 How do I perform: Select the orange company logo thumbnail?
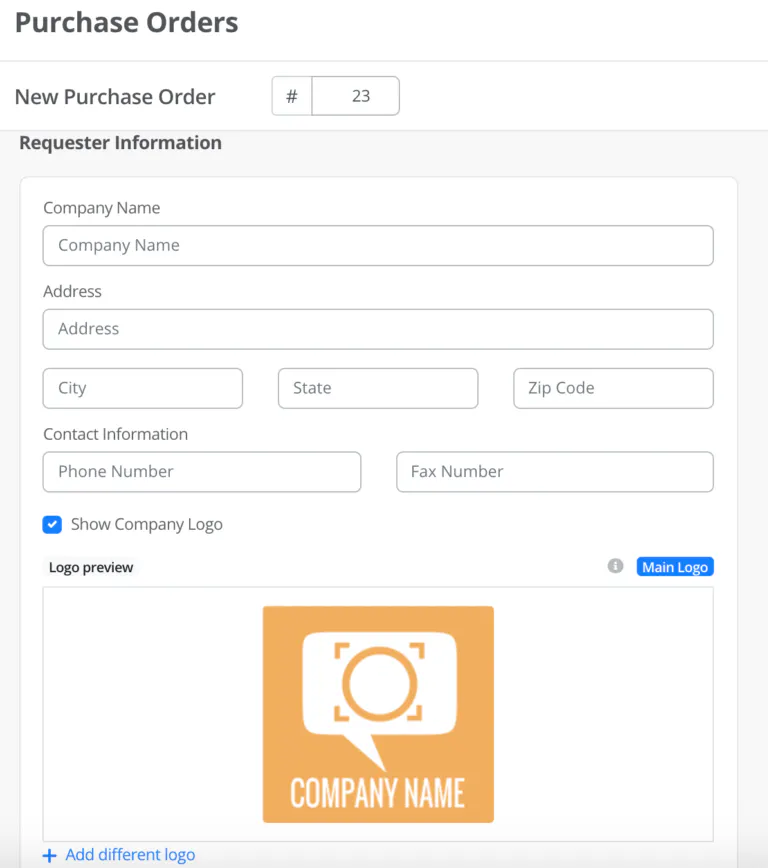pyautogui.click(x=378, y=713)
